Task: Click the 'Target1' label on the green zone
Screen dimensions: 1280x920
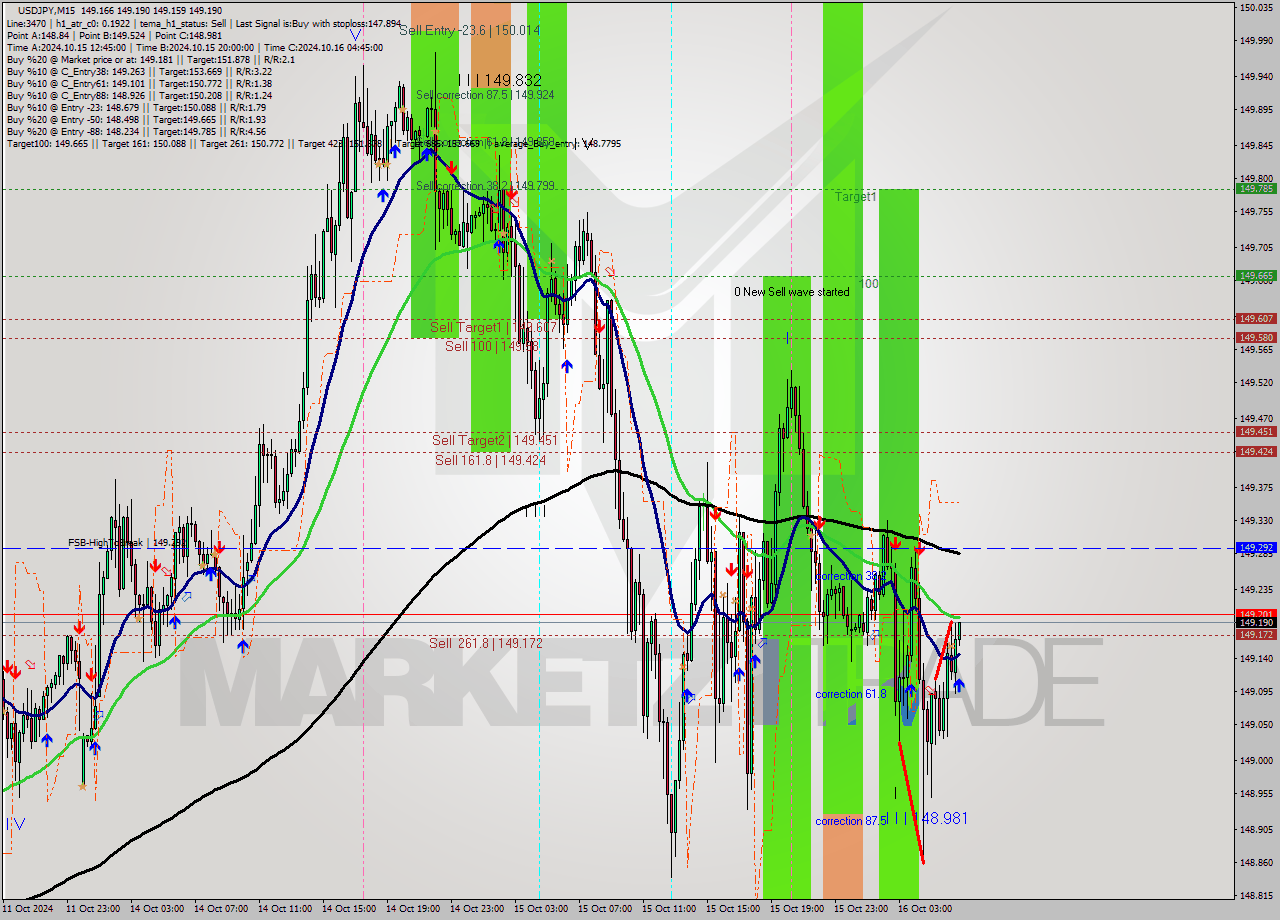Action: click(856, 197)
